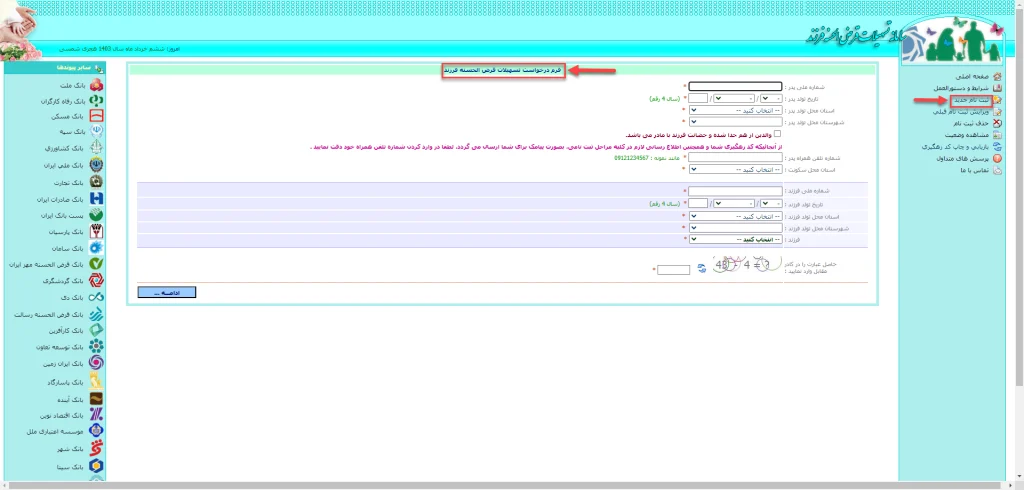1024x490 pixels.
Task: Click the Bank Tose'e Ta'avon logo icon
Action: [96, 347]
